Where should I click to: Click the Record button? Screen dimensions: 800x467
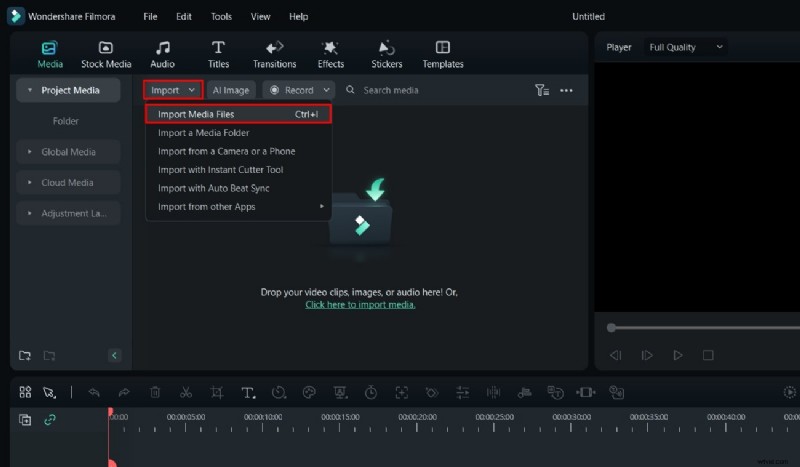pos(292,90)
